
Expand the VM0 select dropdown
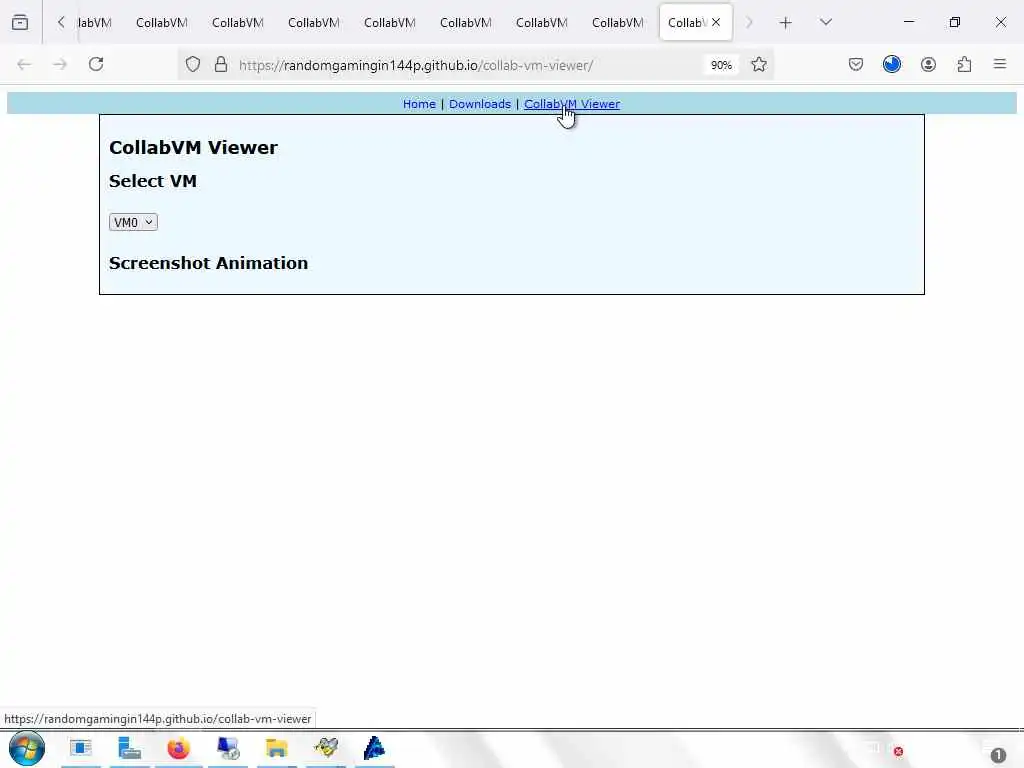click(133, 223)
